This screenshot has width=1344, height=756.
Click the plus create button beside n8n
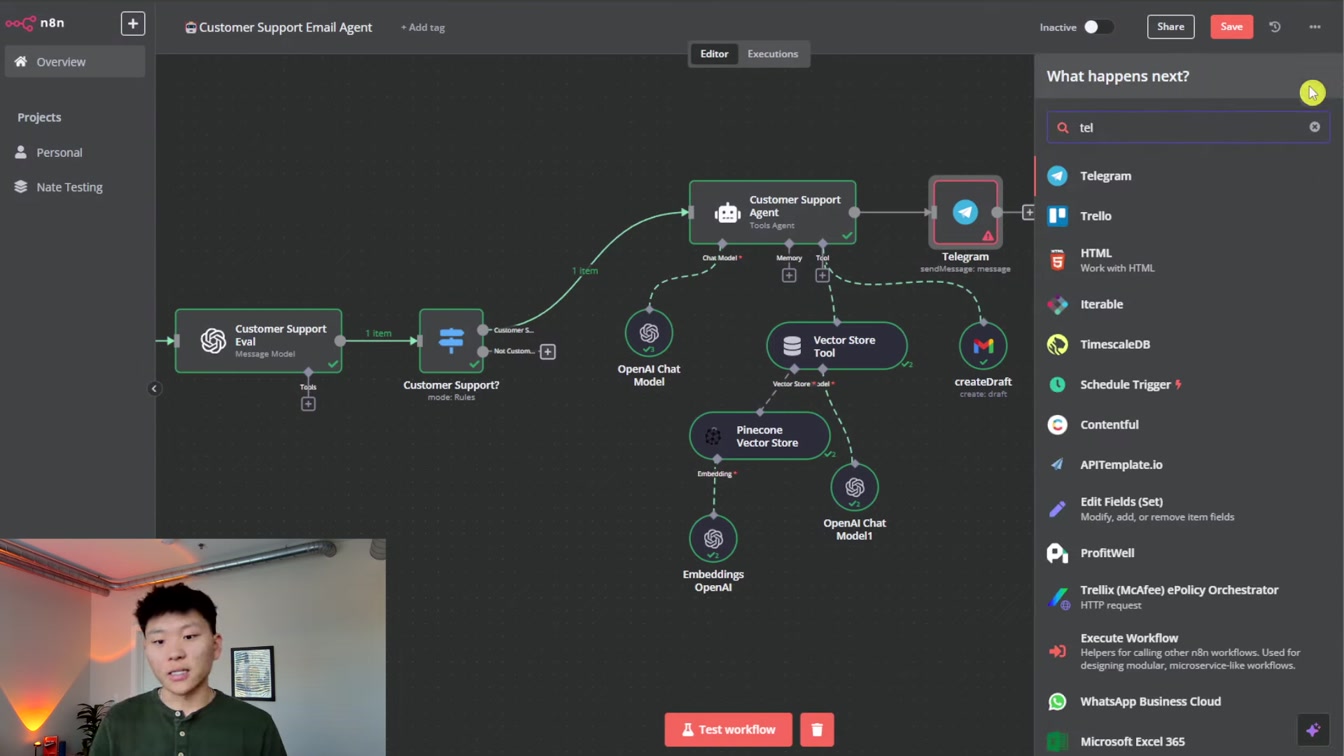tap(133, 23)
